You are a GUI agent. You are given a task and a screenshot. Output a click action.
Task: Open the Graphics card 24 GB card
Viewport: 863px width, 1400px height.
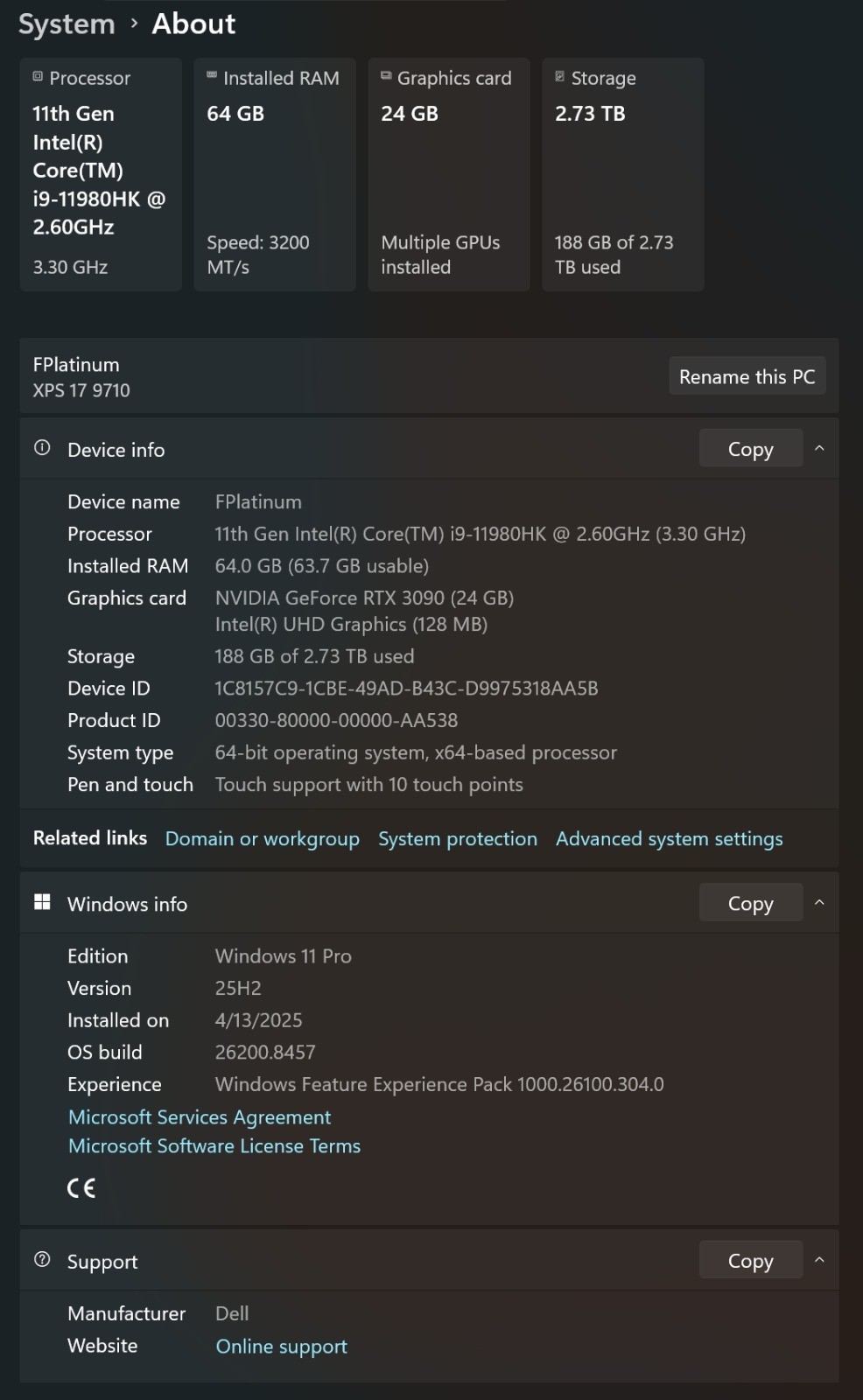point(449,174)
